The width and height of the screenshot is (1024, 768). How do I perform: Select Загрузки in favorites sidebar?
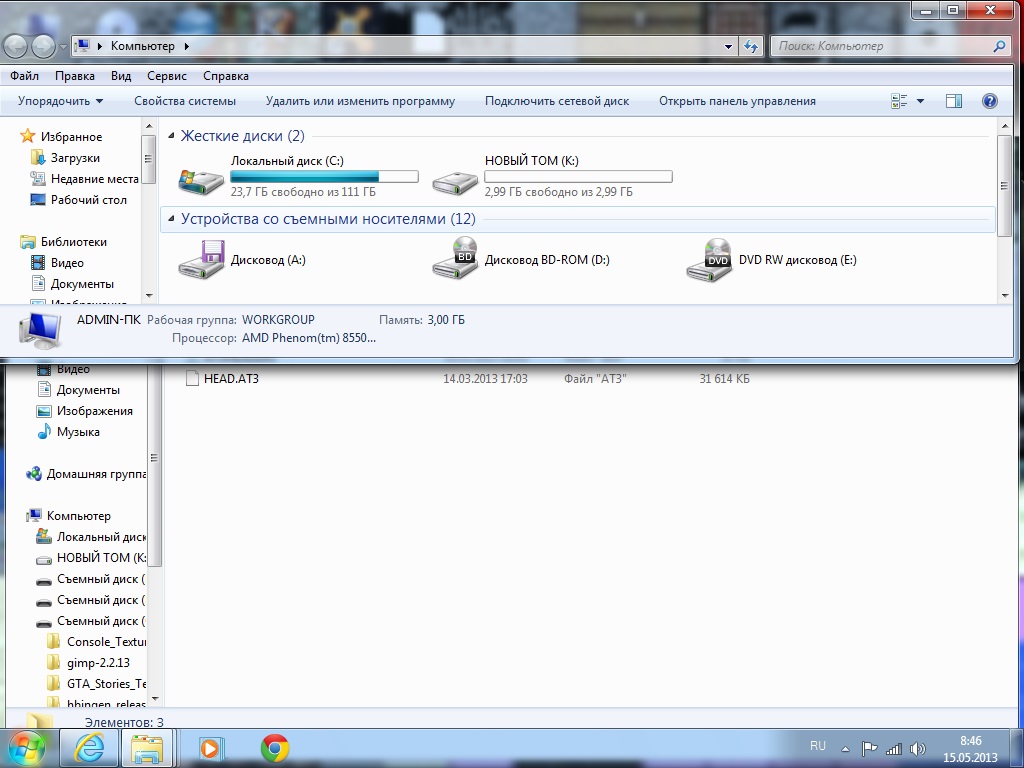click(x=75, y=158)
